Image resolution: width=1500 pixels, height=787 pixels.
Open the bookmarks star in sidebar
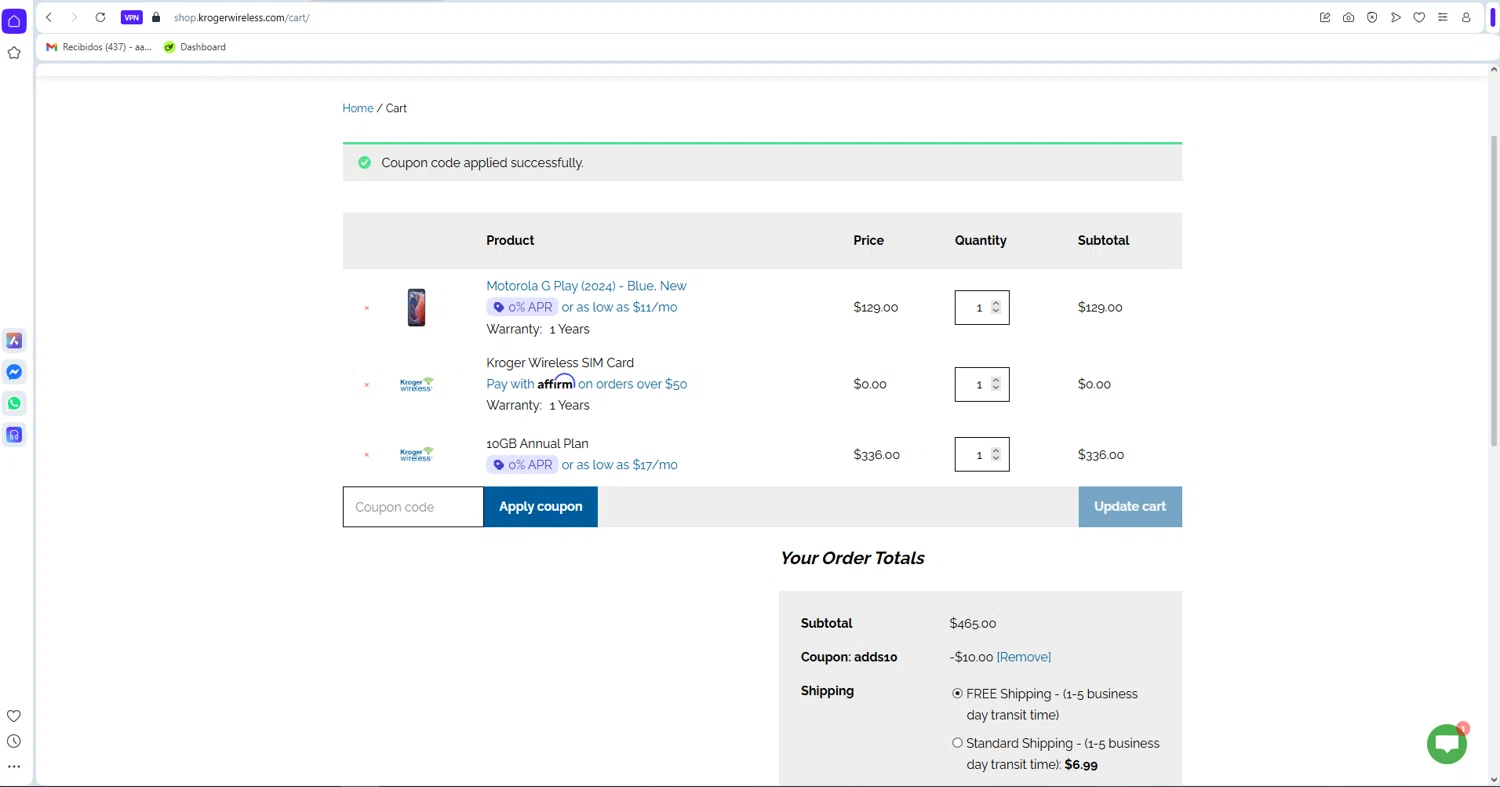(14, 53)
